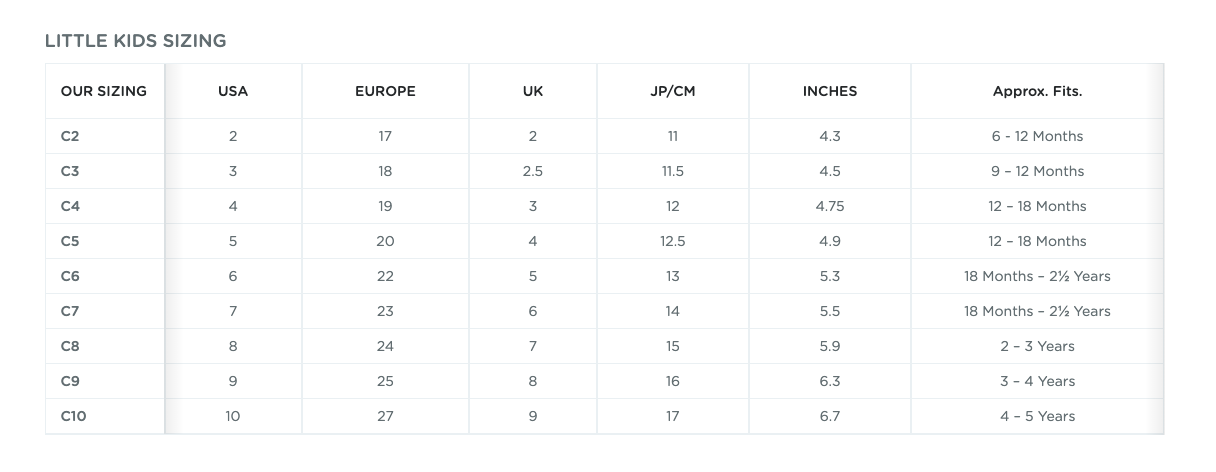Click the 4.75 inches cell

(830, 206)
